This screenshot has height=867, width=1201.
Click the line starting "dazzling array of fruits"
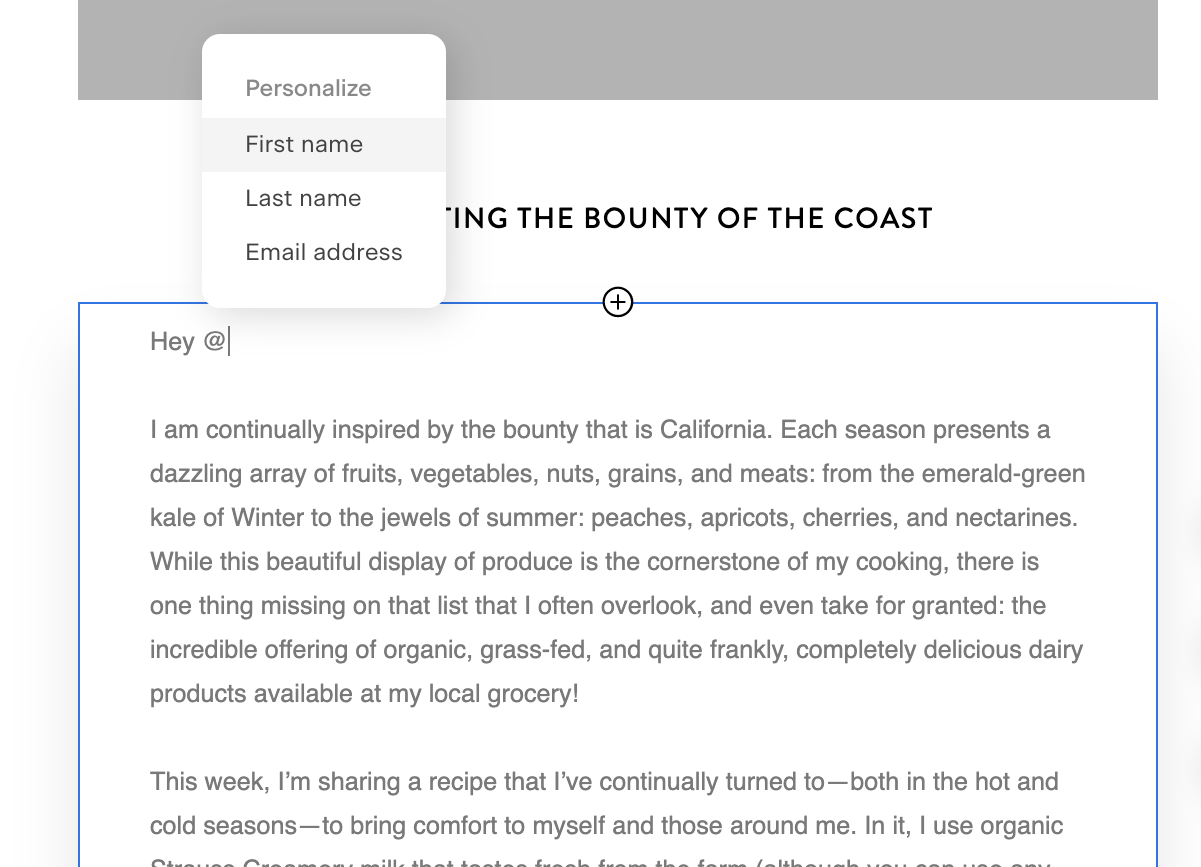click(617, 474)
